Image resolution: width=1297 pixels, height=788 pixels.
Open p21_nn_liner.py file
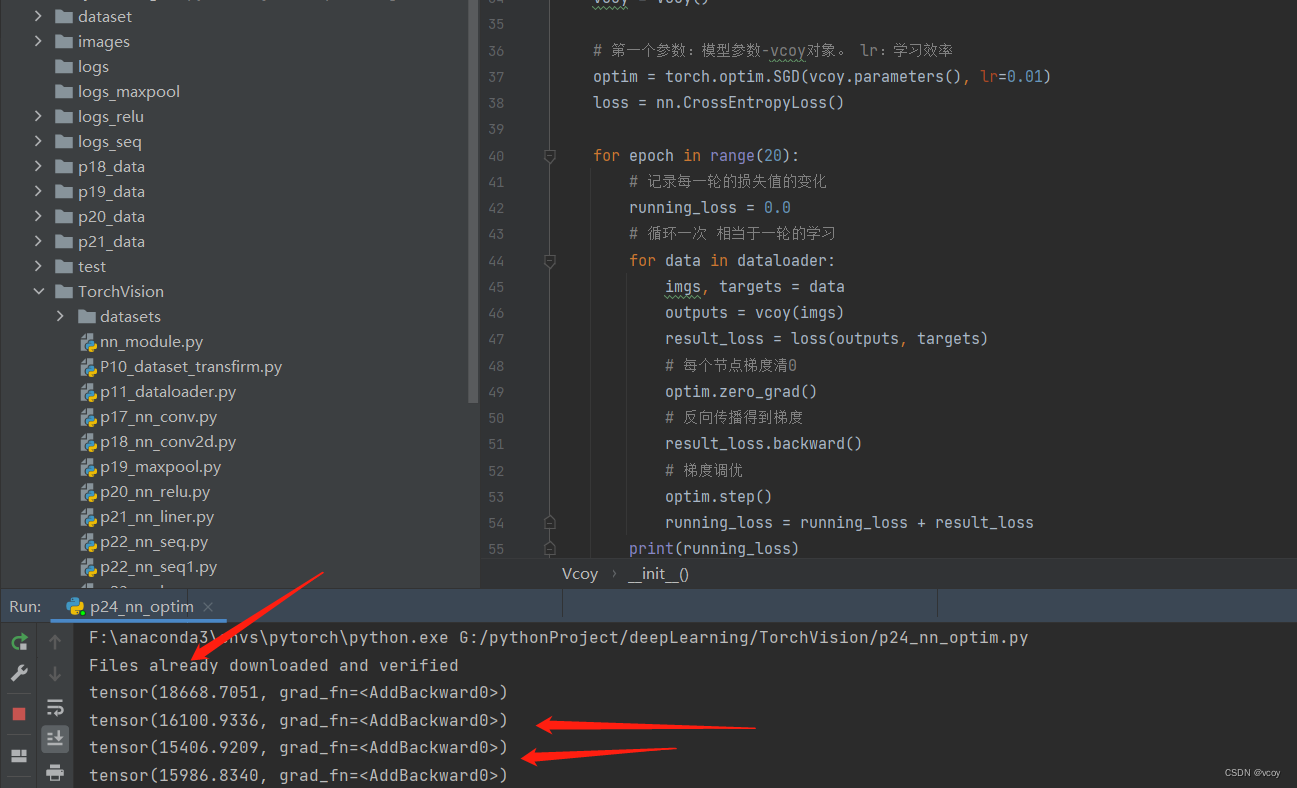coord(157,516)
